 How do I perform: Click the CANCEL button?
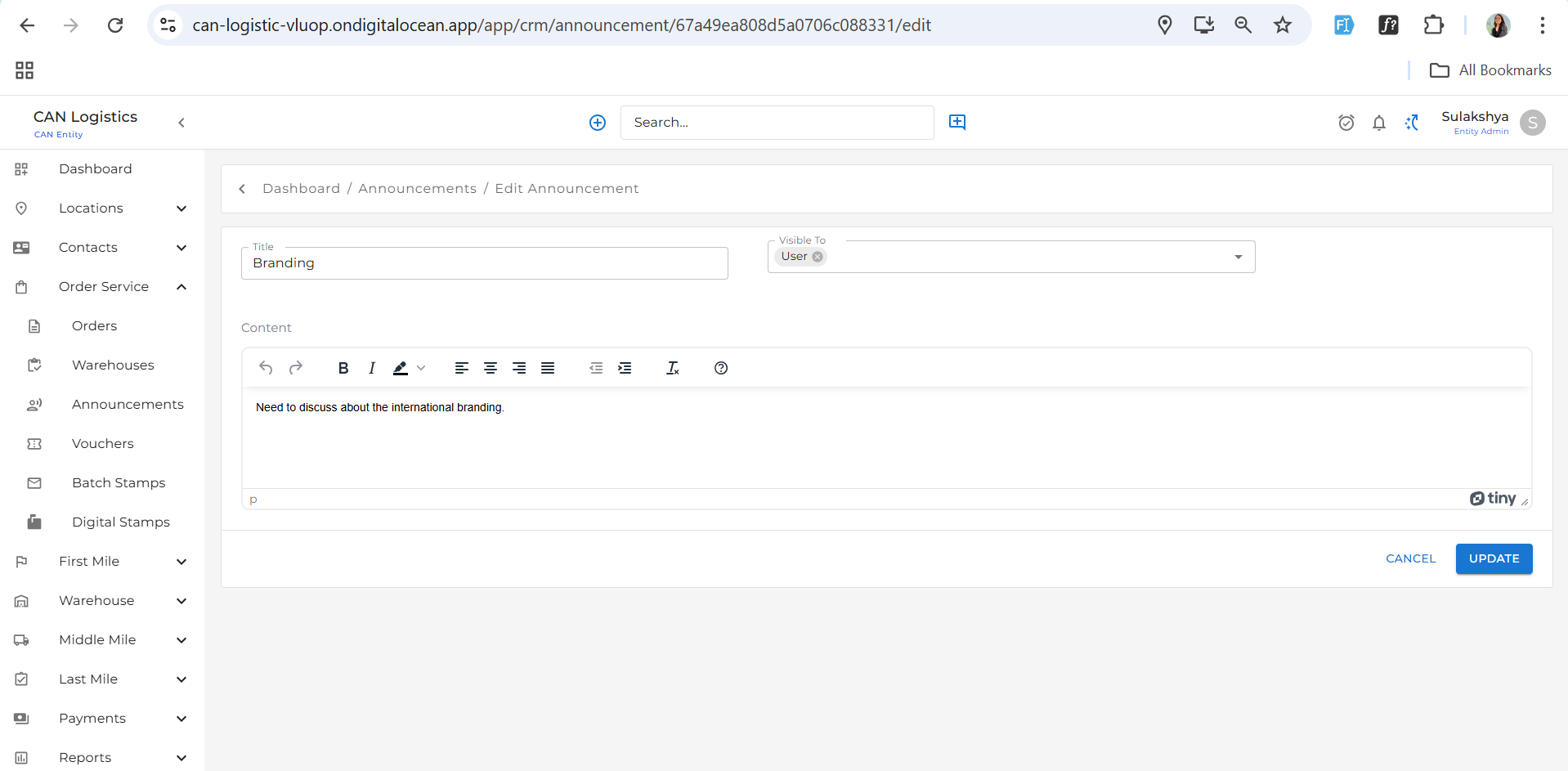pos(1410,558)
